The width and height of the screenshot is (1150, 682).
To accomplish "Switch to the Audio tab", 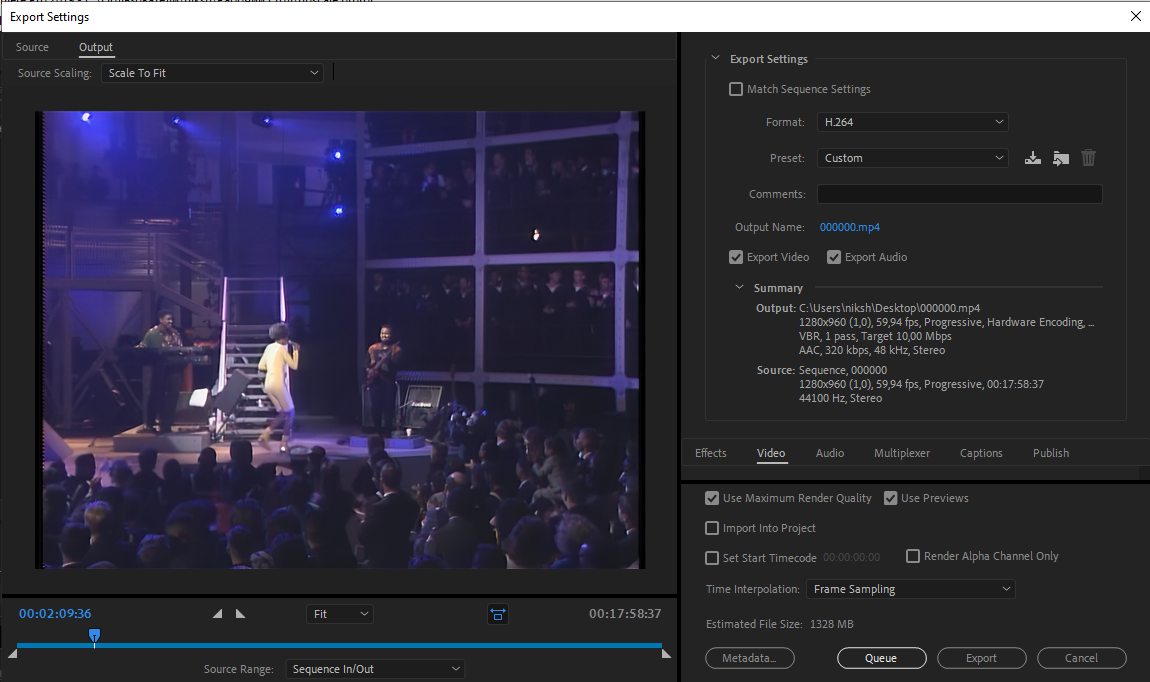I will [x=829, y=453].
